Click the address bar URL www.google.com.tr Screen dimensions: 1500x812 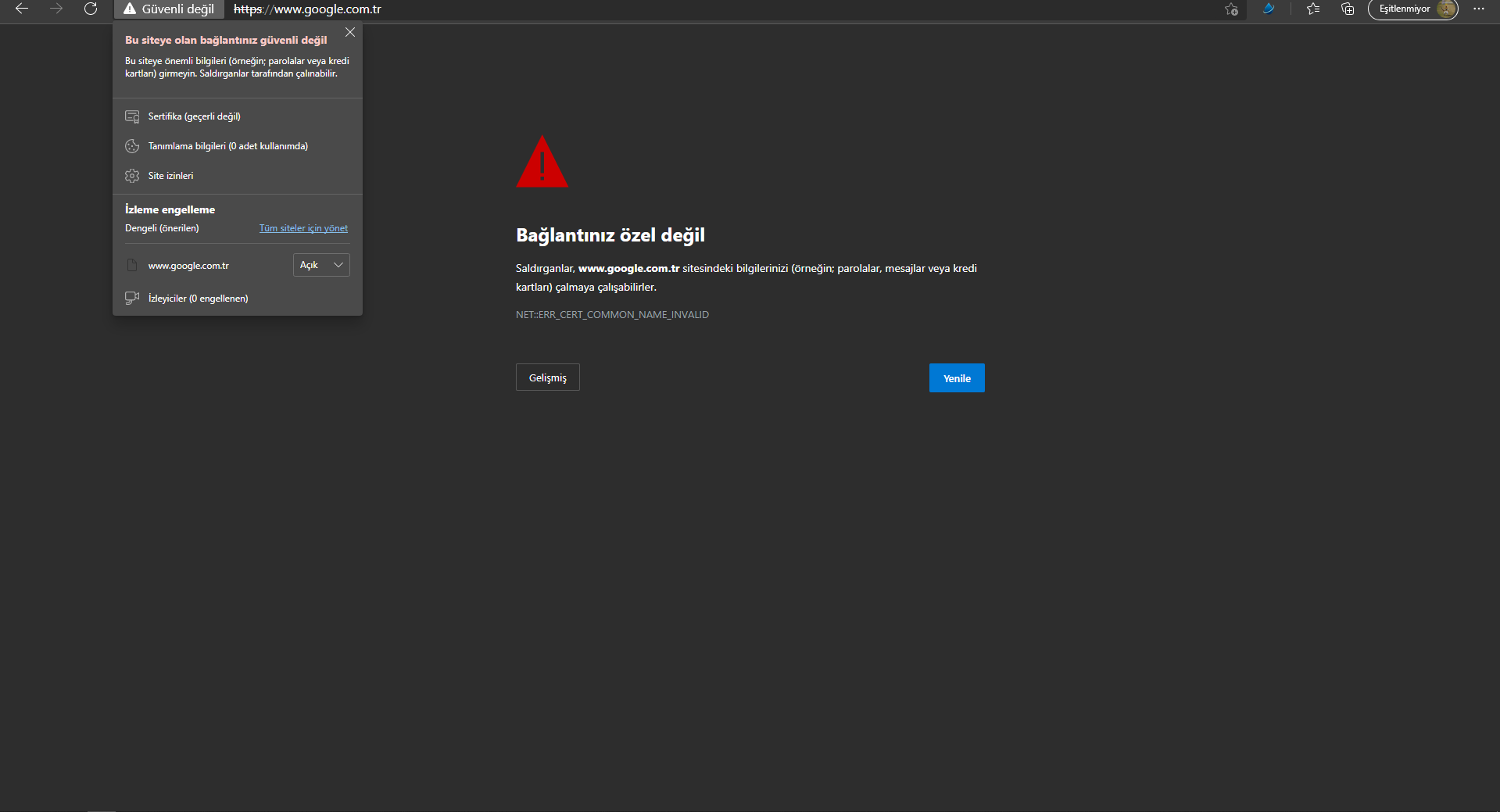(307, 9)
